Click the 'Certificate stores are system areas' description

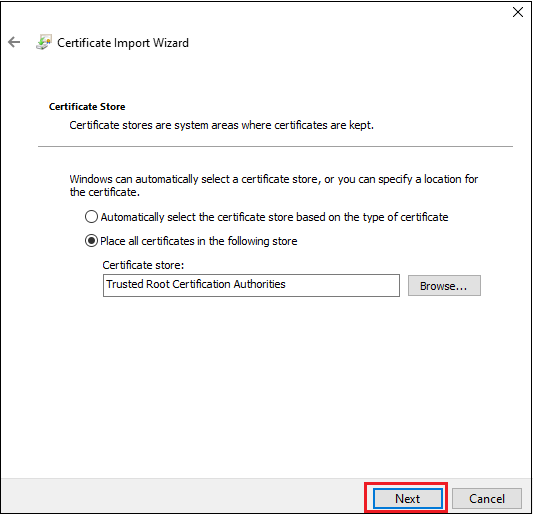coord(222,125)
